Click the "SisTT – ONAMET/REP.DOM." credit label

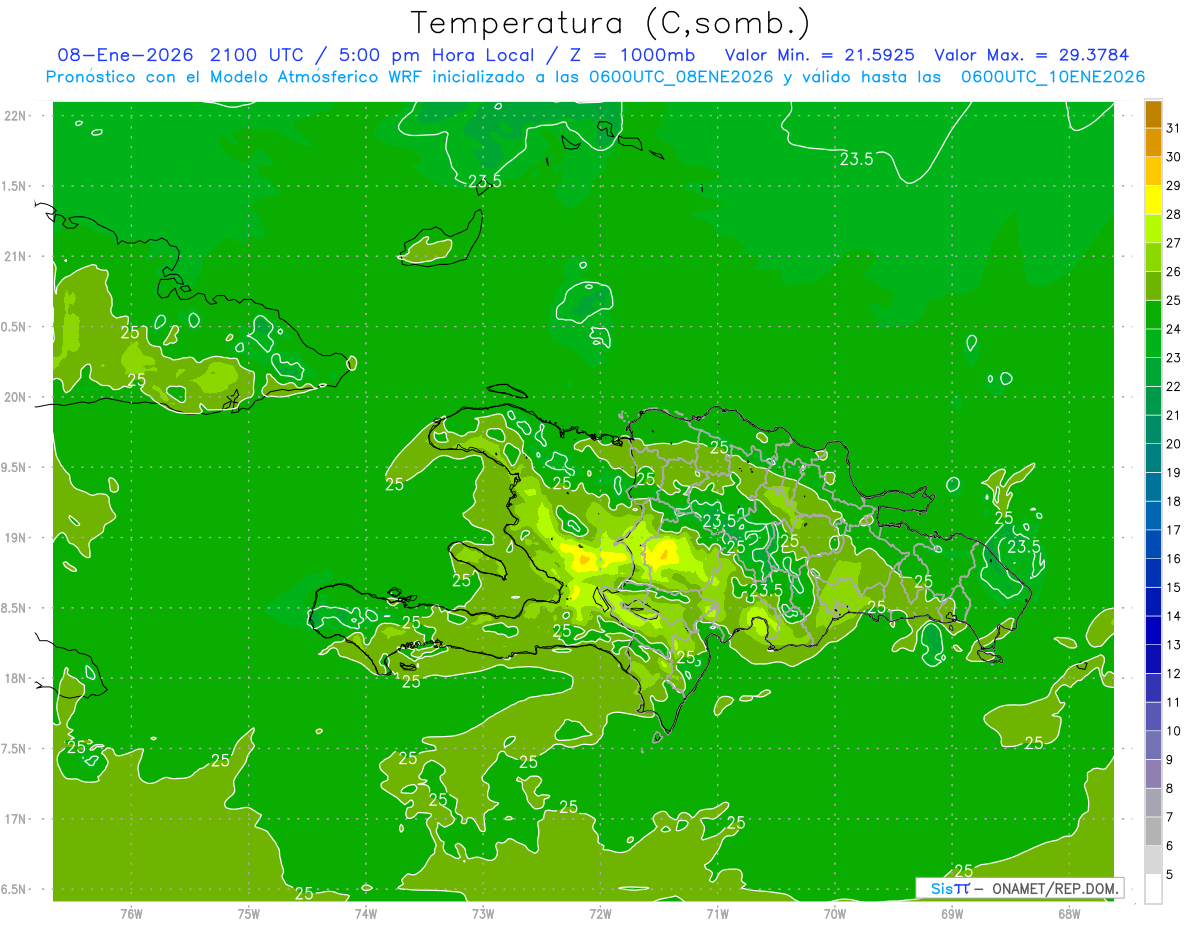(1020, 888)
